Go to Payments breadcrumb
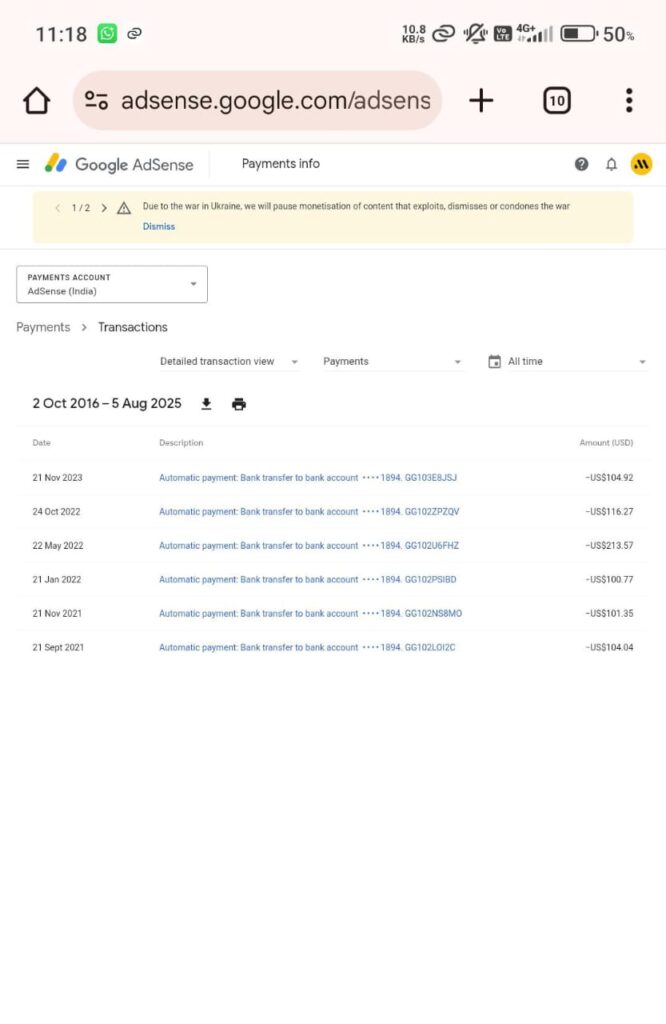Screen dimensions: 666x1024 [43, 327]
